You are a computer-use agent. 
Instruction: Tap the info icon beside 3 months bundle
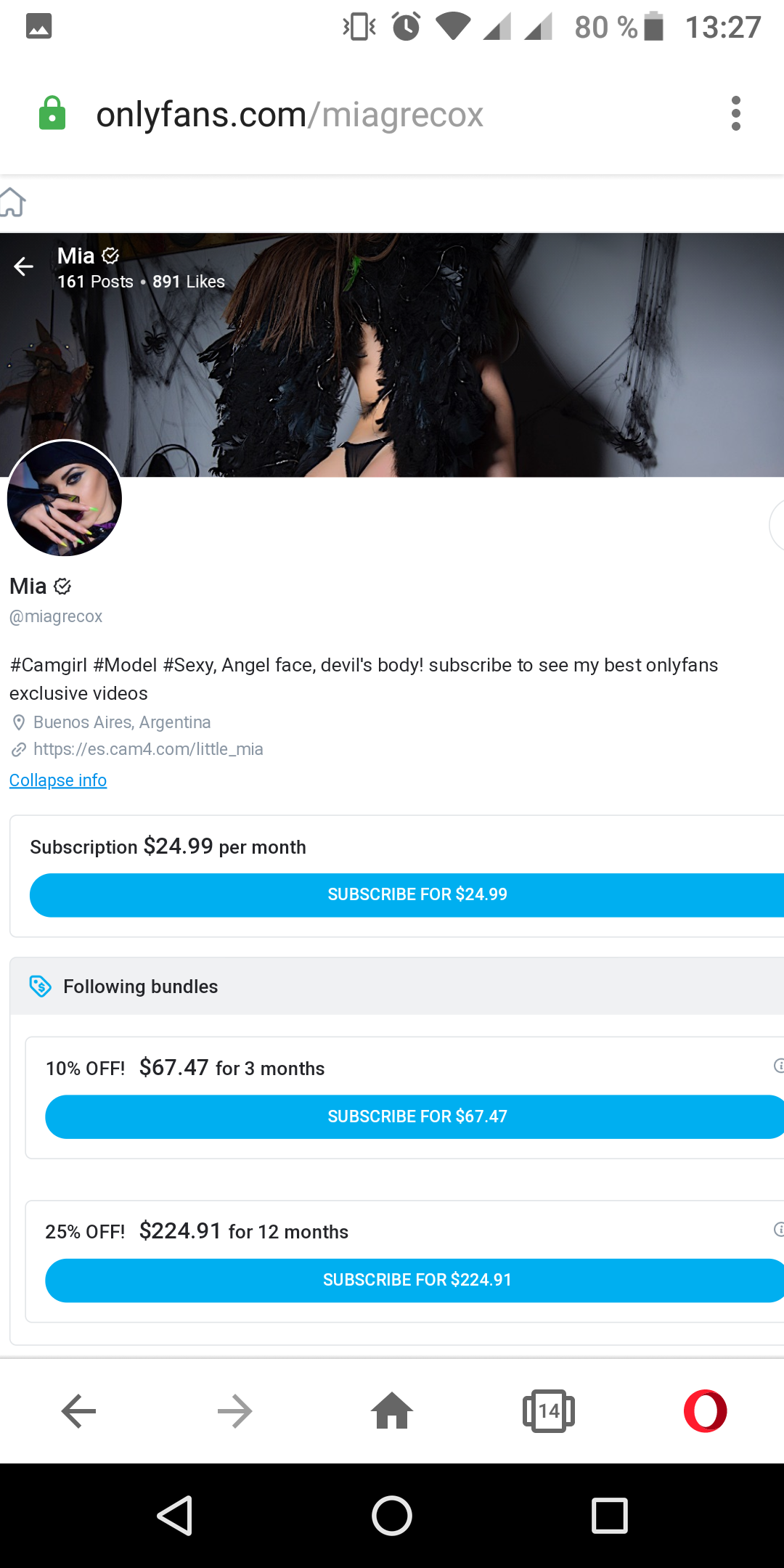click(x=779, y=1066)
